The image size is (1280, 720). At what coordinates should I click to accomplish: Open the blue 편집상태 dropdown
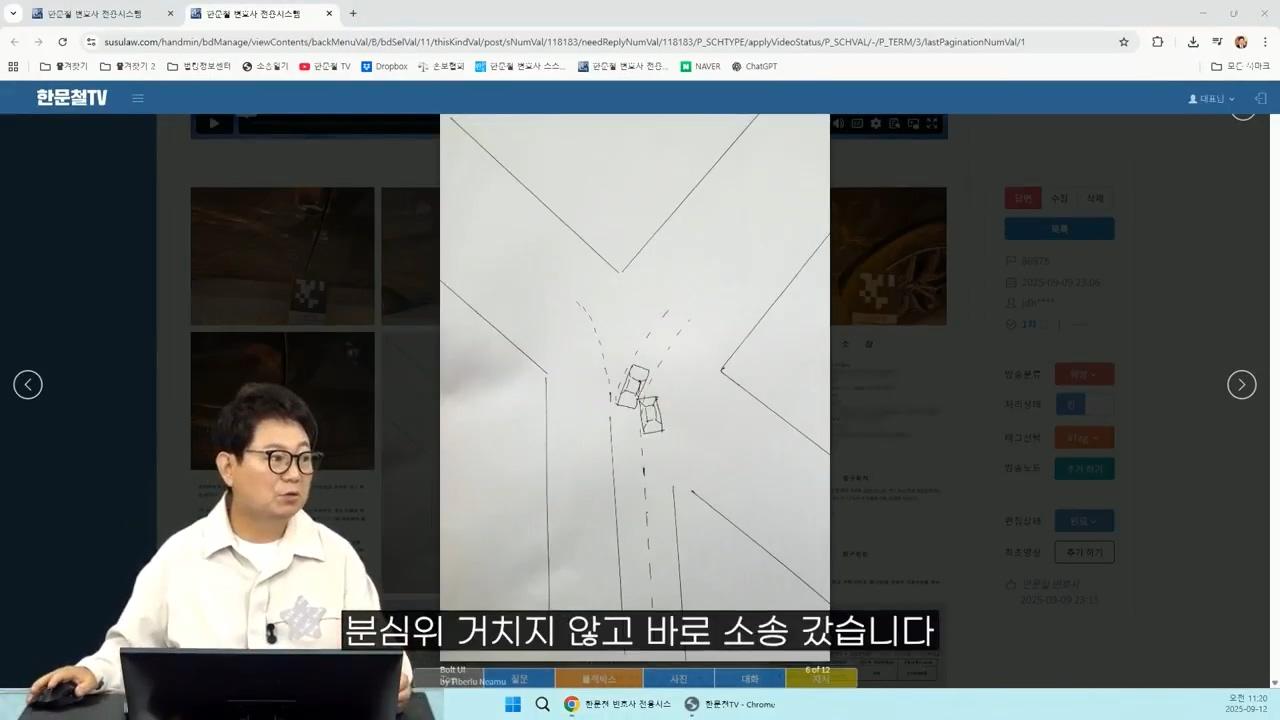(1084, 521)
